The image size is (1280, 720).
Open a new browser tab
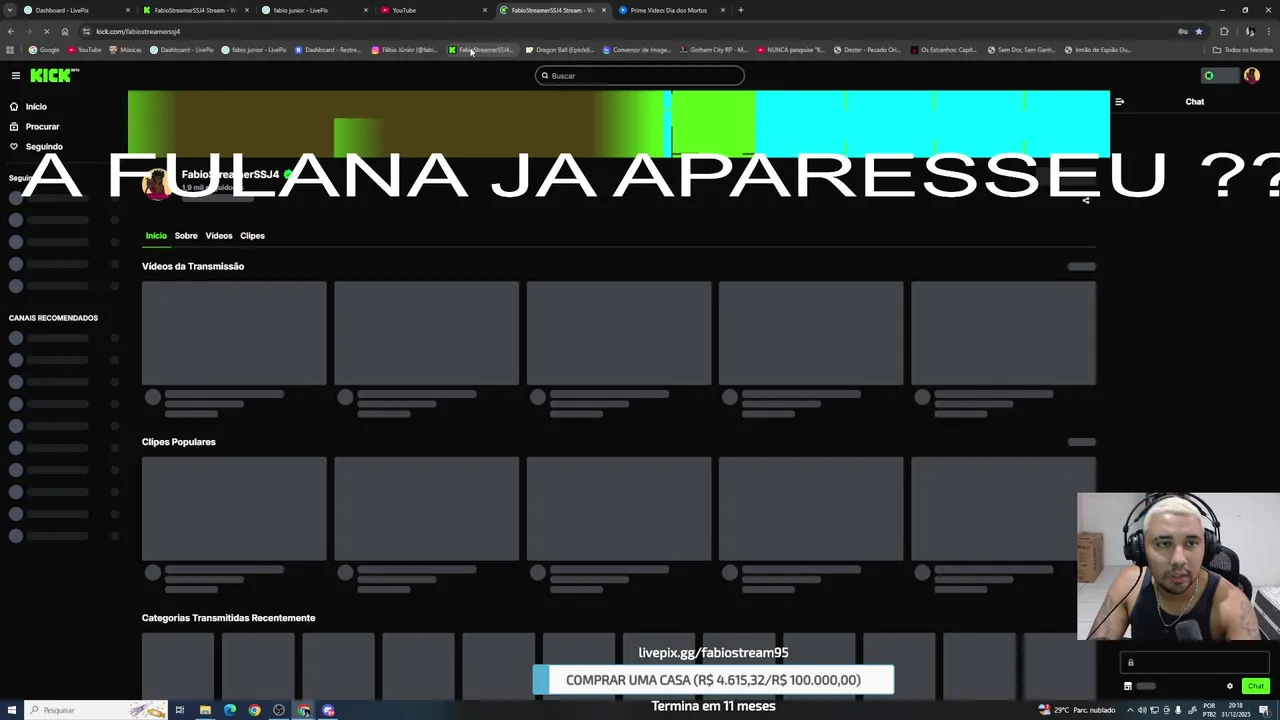click(740, 10)
